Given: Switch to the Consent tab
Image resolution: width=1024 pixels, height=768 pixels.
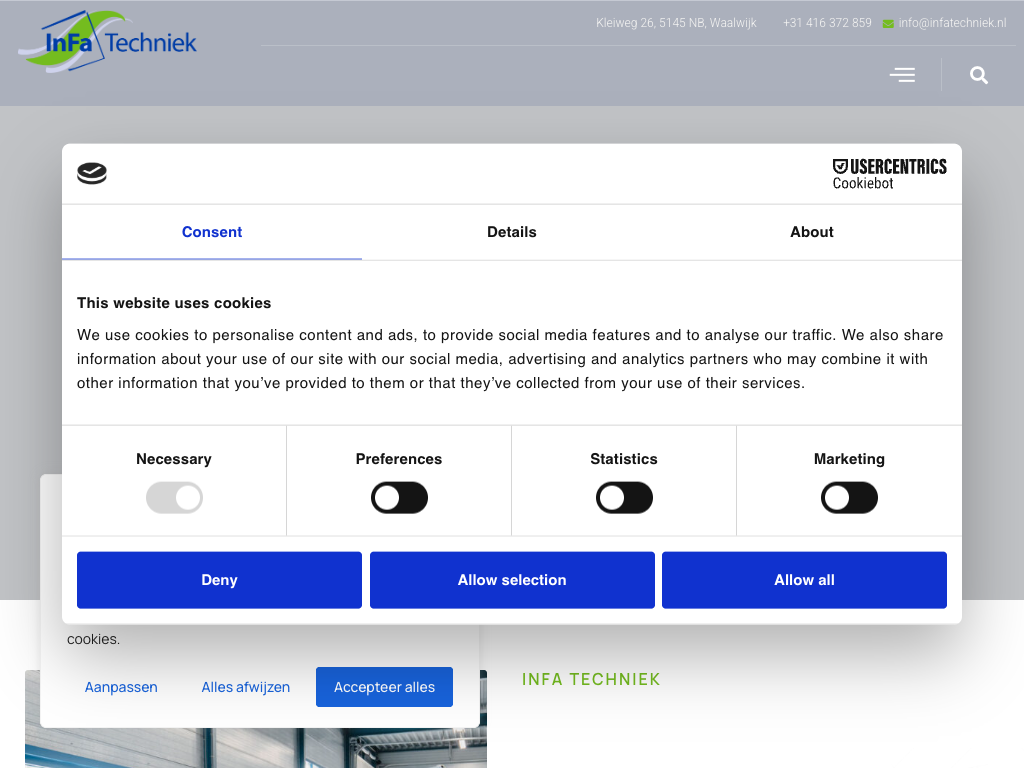Looking at the screenshot, I should pos(212,232).
